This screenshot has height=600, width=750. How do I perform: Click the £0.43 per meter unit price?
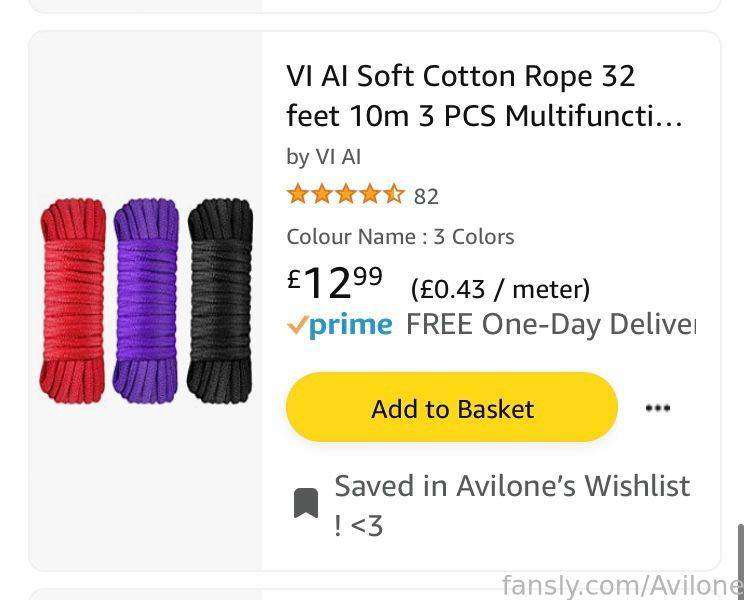[500, 289]
